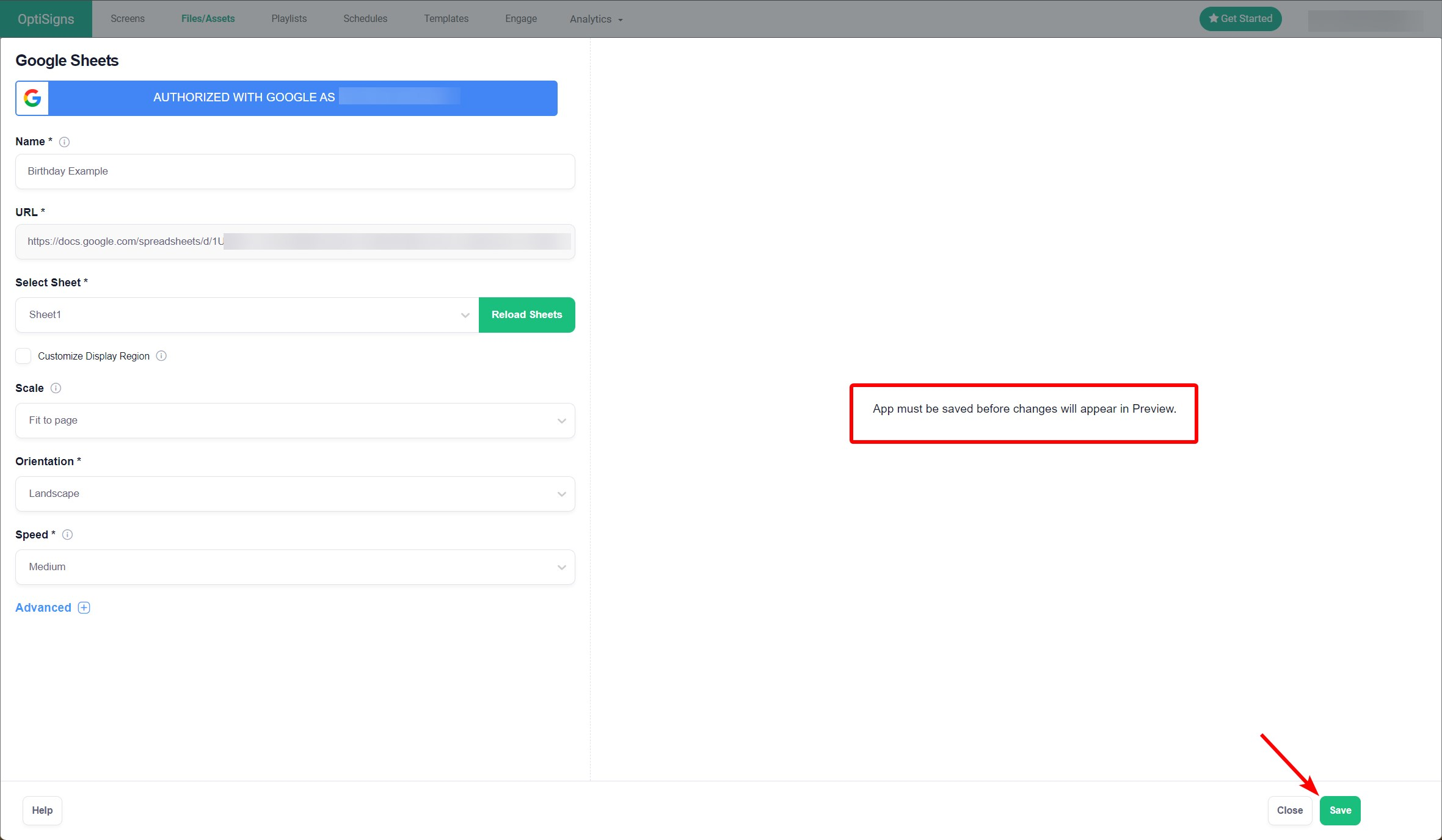1442x840 pixels.
Task: Open the Scale dropdown
Action: coord(294,421)
